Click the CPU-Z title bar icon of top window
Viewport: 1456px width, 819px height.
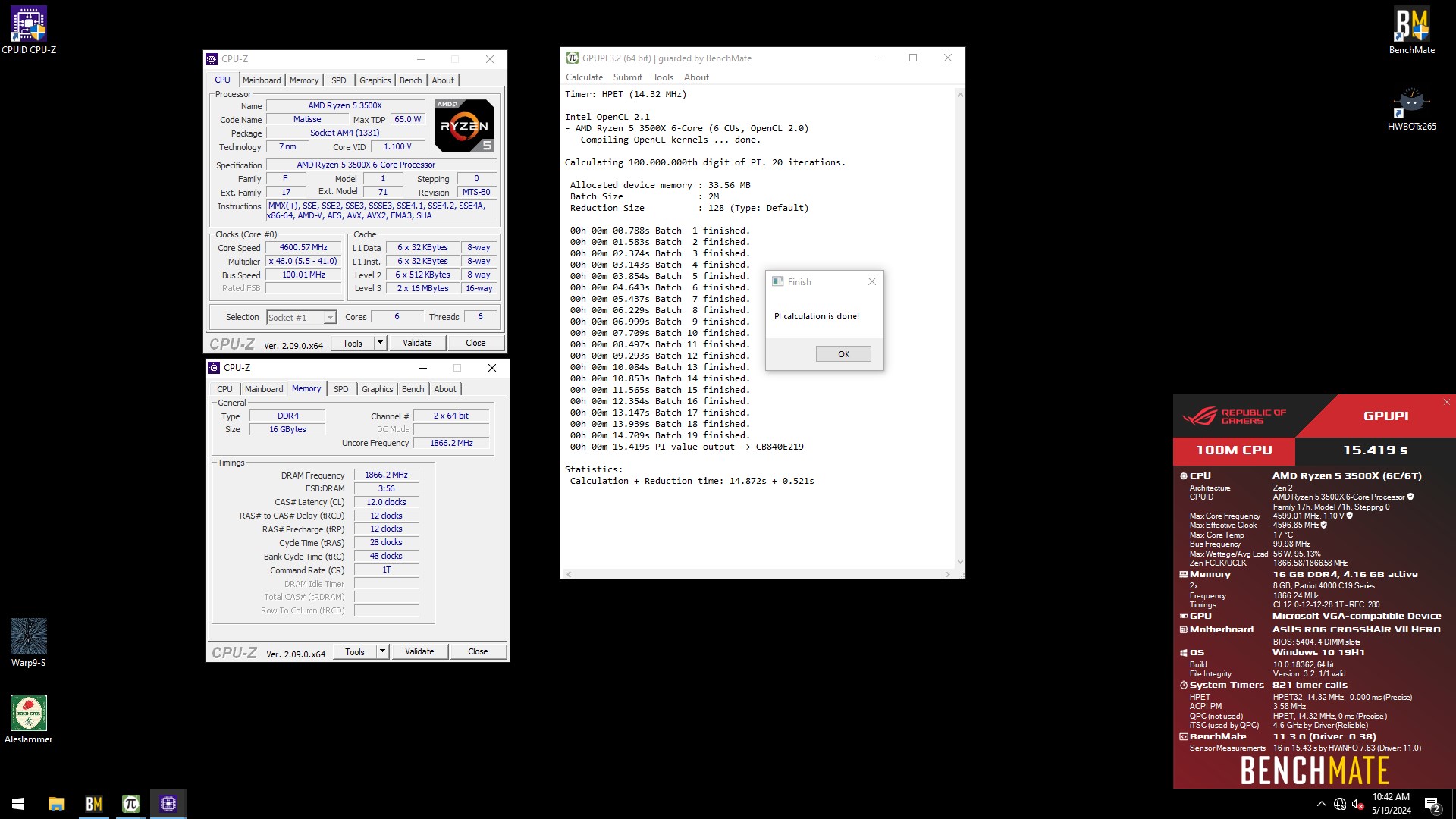coord(212,59)
